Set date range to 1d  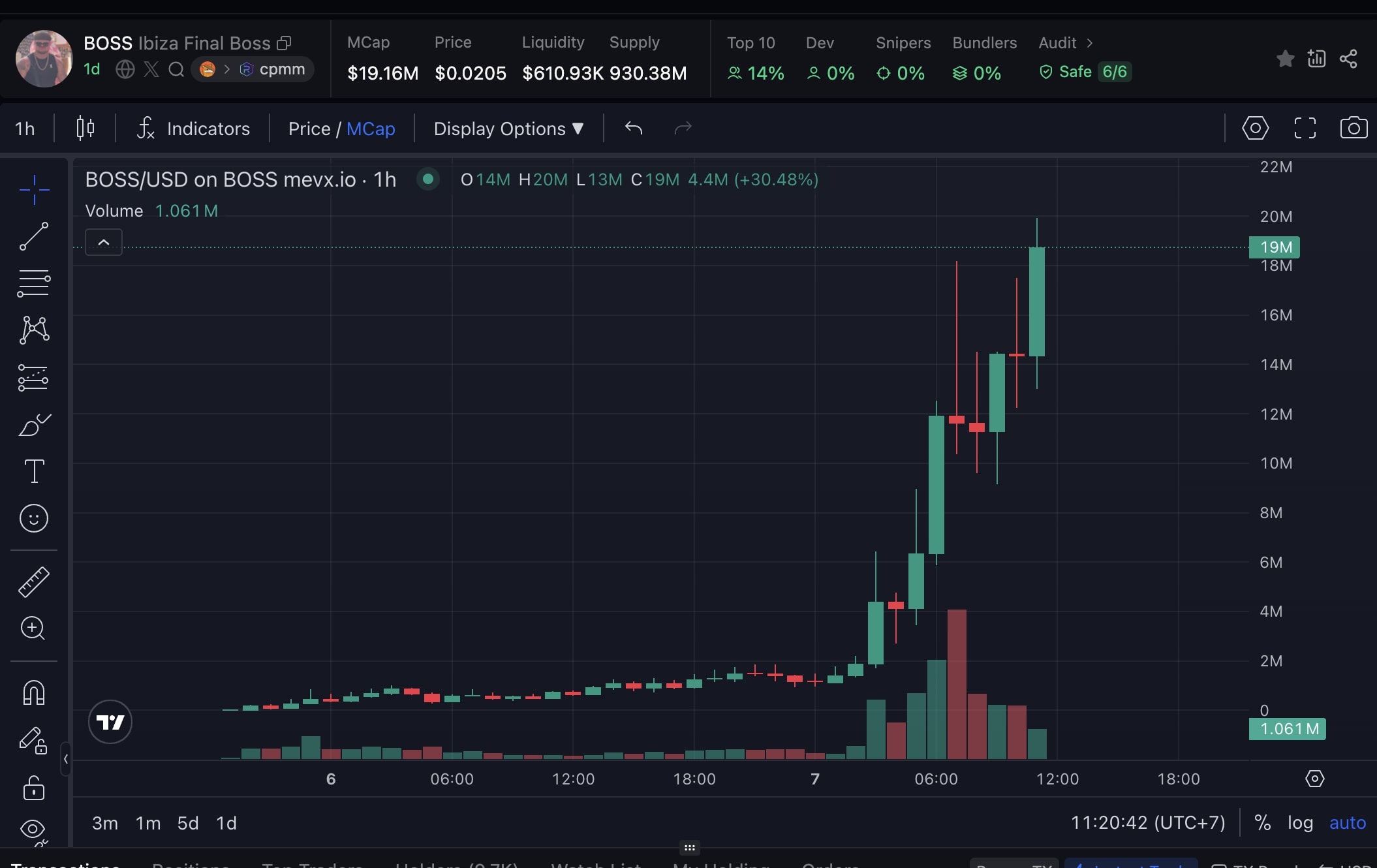coord(226,823)
